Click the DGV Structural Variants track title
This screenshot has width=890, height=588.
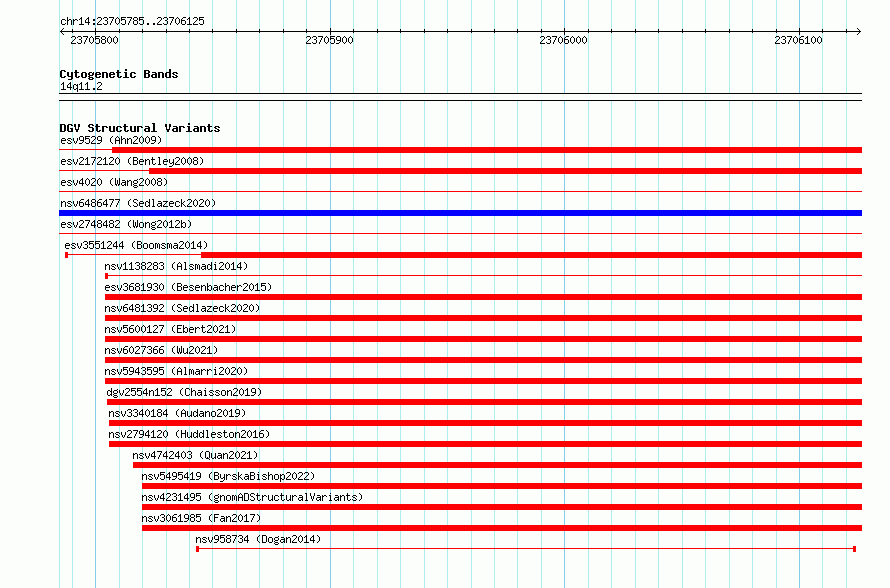[x=140, y=128]
